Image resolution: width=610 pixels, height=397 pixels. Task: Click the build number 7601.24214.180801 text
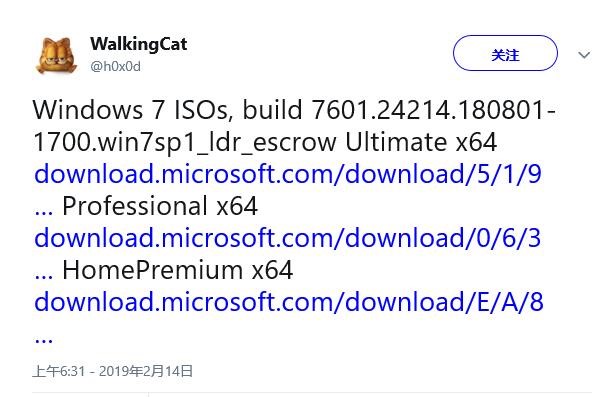point(430,110)
